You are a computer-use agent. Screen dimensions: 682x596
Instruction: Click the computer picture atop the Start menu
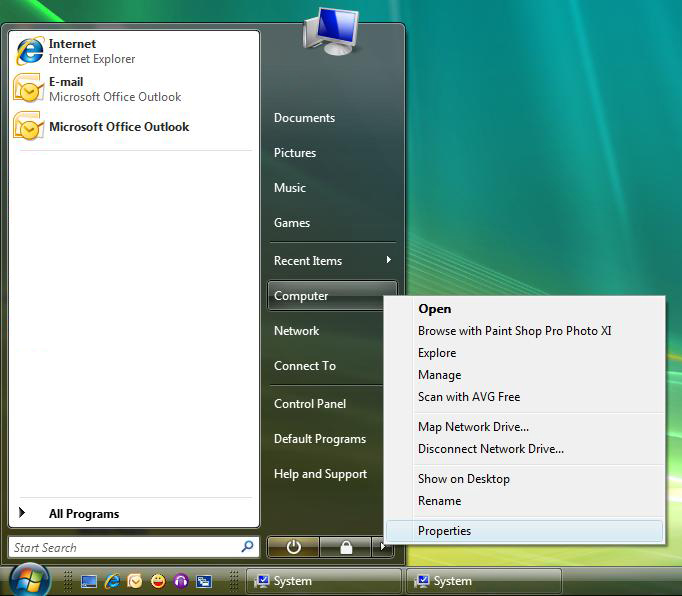tap(331, 32)
